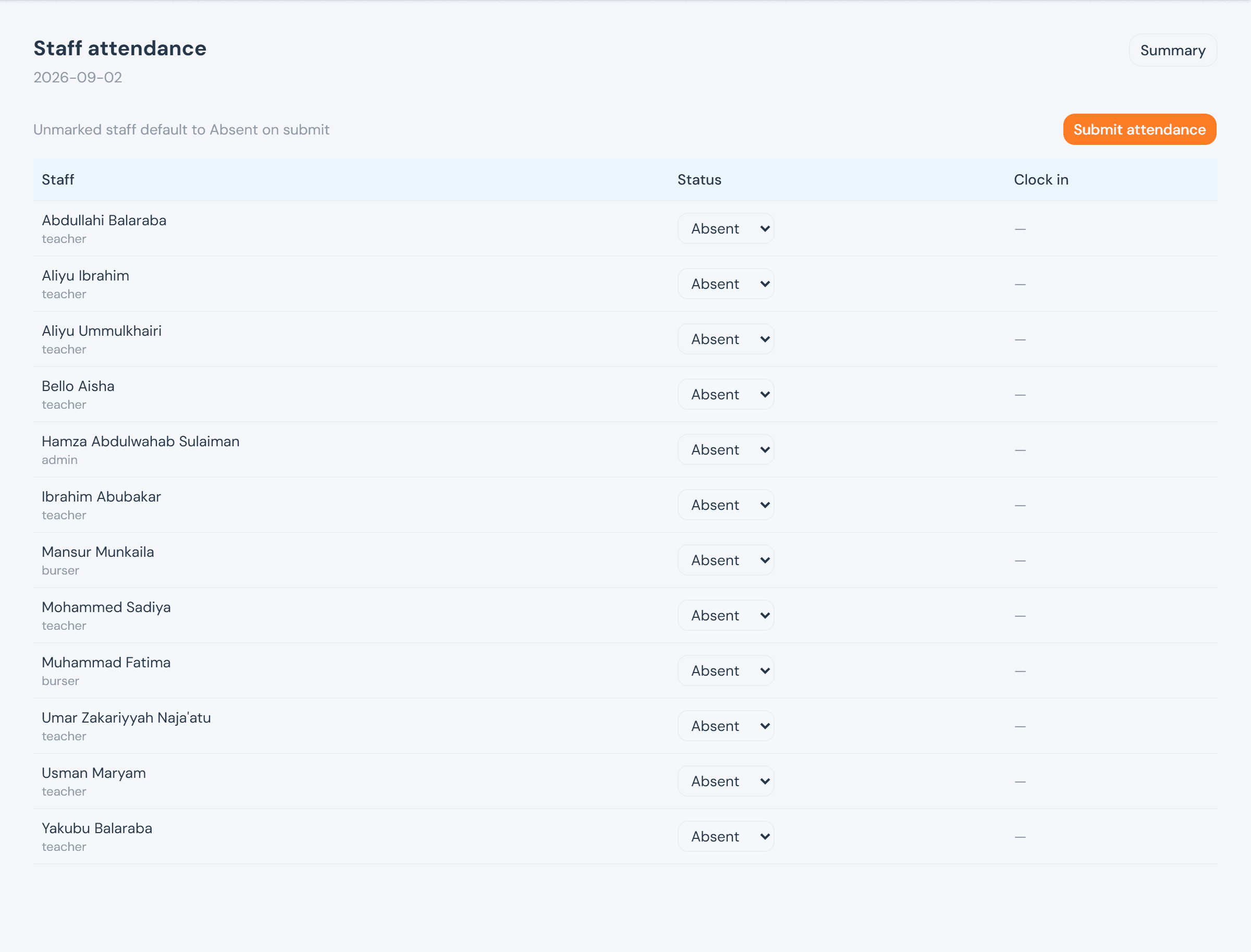Select the name Muhammad Fatima

[x=106, y=663]
